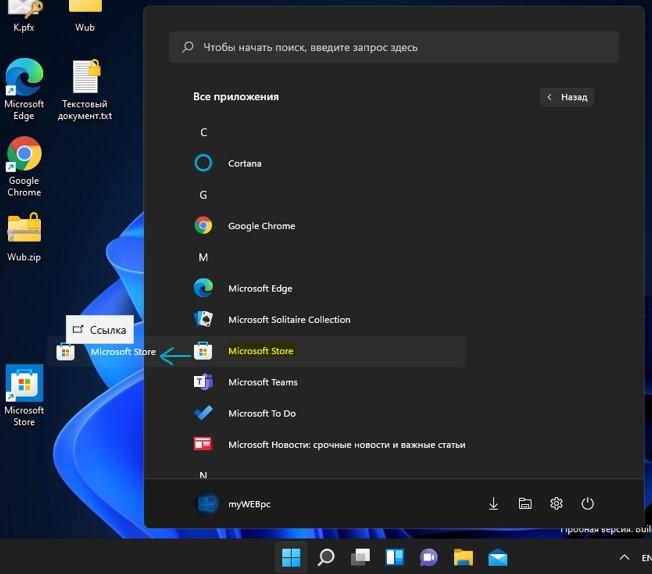
Task: Select the Microsoft Store app list icon
Action: pyautogui.click(x=203, y=351)
